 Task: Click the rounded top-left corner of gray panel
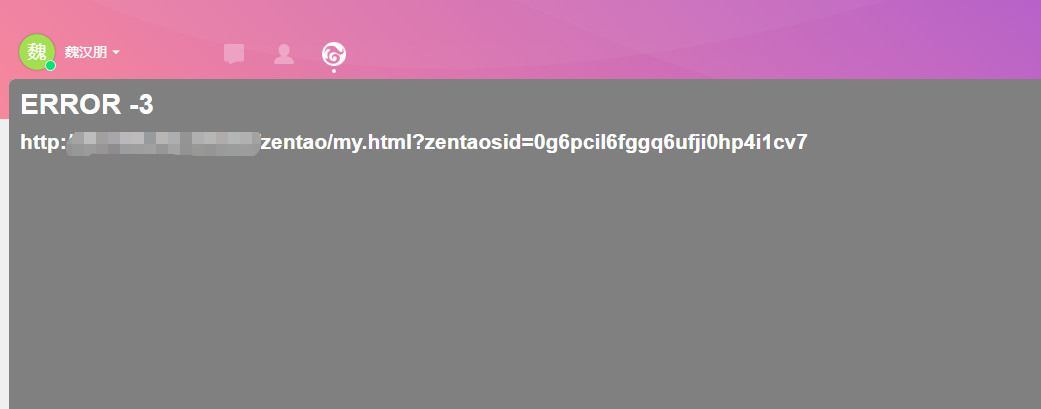click(x=11, y=82)
